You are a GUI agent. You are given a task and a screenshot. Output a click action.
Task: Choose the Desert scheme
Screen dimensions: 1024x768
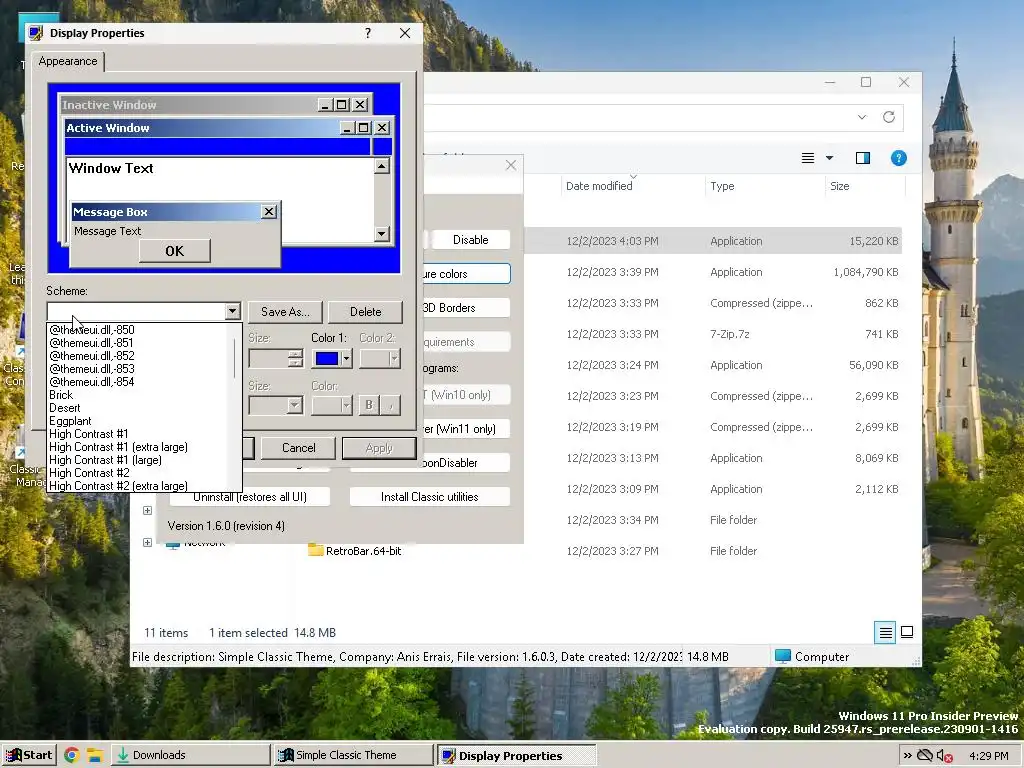point(65,408)
